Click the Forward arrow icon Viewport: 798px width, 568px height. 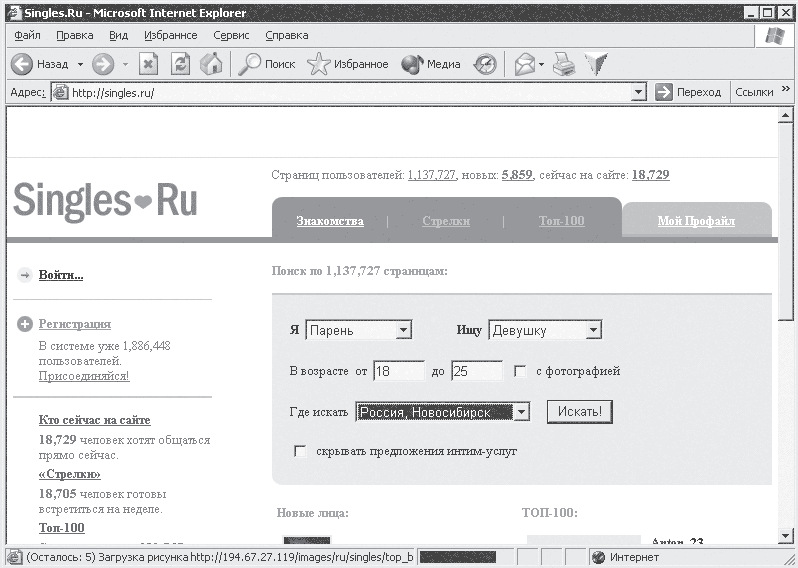pyautogui.click(x=103, y=64)
